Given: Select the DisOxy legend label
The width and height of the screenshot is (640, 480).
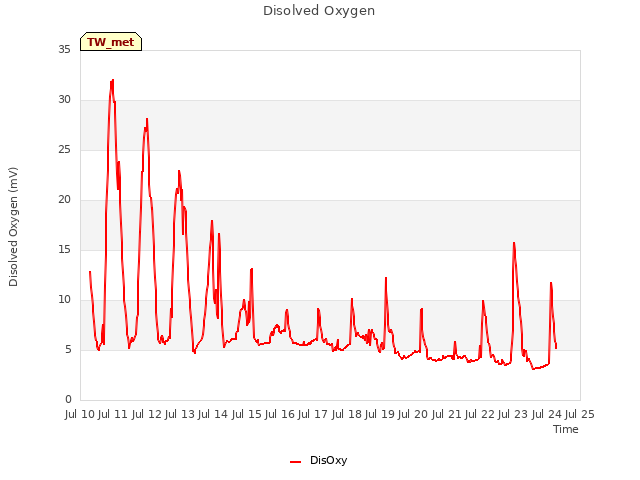Looking at the screenshot, I should (328, 460).
